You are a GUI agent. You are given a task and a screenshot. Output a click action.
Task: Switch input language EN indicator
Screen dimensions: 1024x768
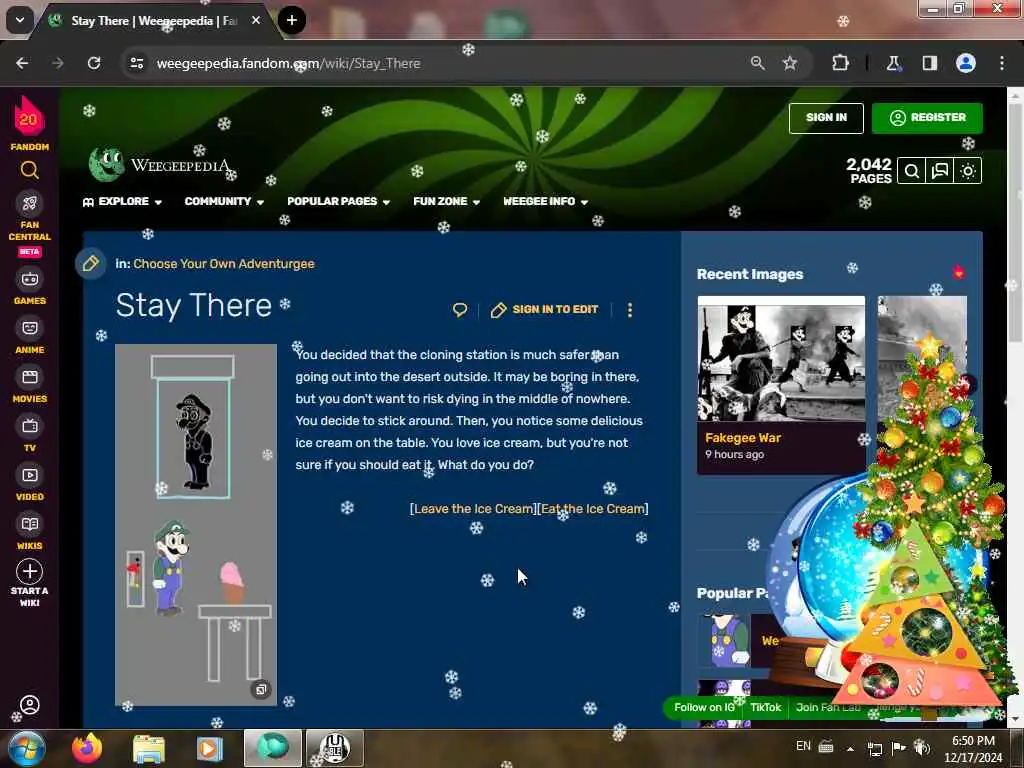(803, 746)
